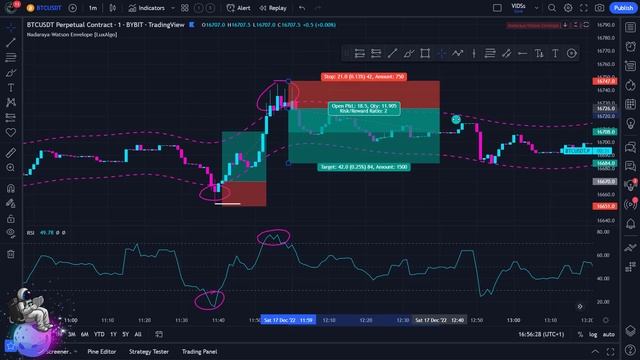This screenshot has width=640, height=360.
Task: Click the Publish button
Action: point(623,8)
